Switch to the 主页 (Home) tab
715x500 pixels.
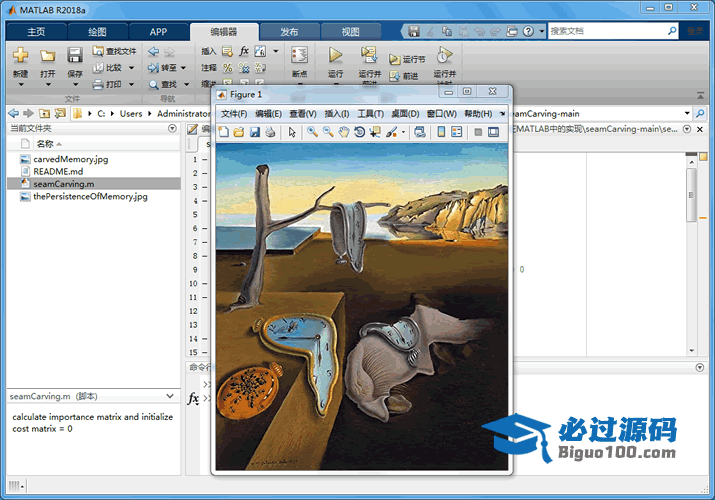[36, 32]
